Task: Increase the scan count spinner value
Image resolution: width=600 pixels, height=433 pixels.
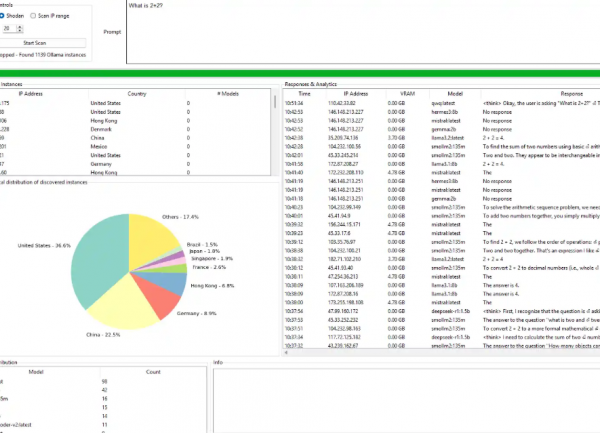Action: 22,28
